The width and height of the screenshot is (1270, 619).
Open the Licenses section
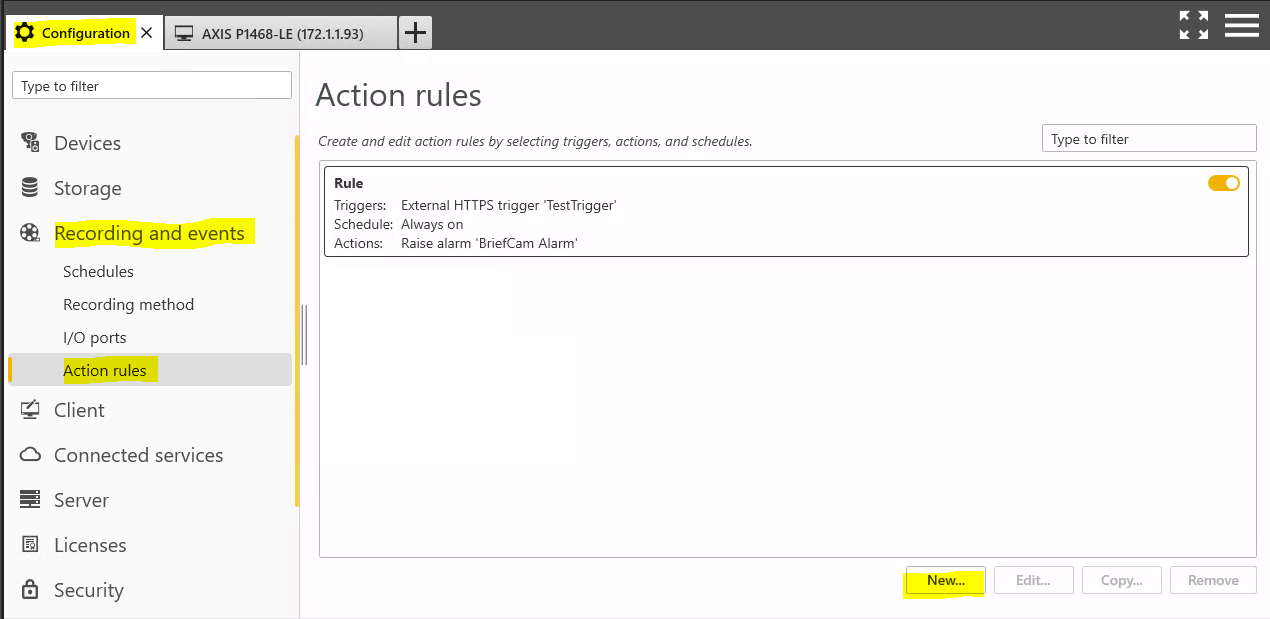tap(90, 545)
